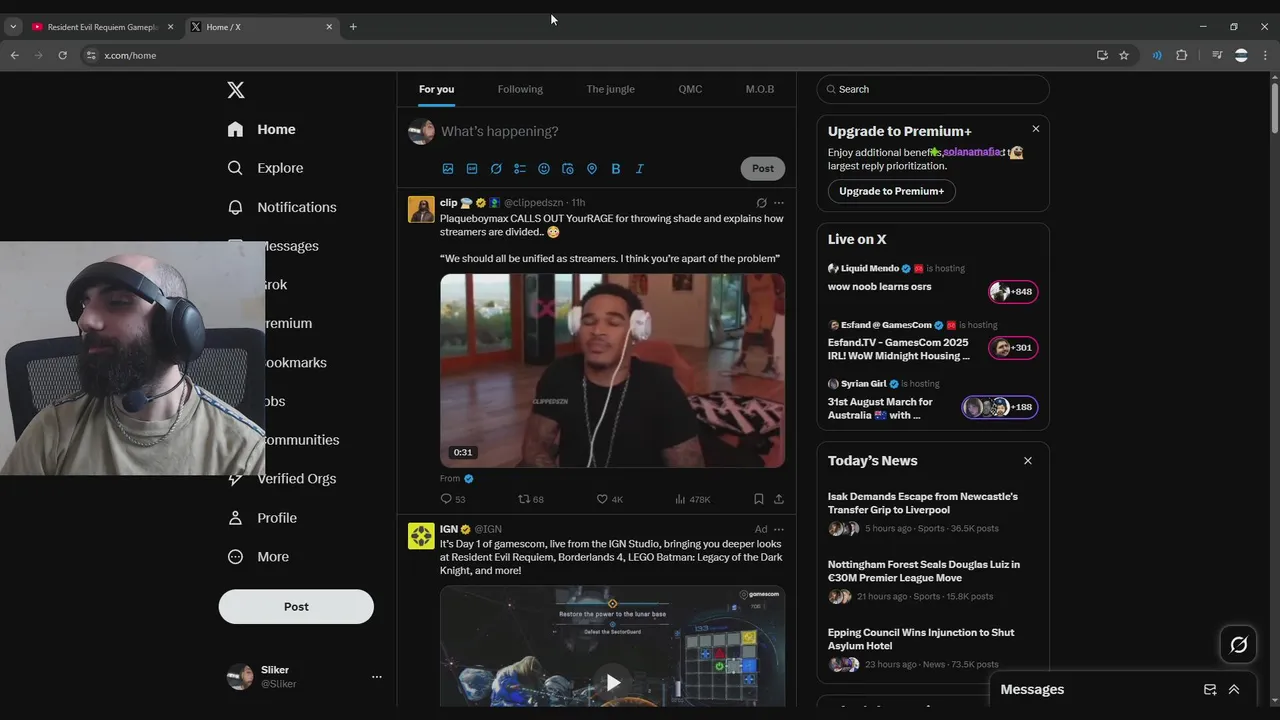Open the emoji picker in the composer

(x=544, y=169)
